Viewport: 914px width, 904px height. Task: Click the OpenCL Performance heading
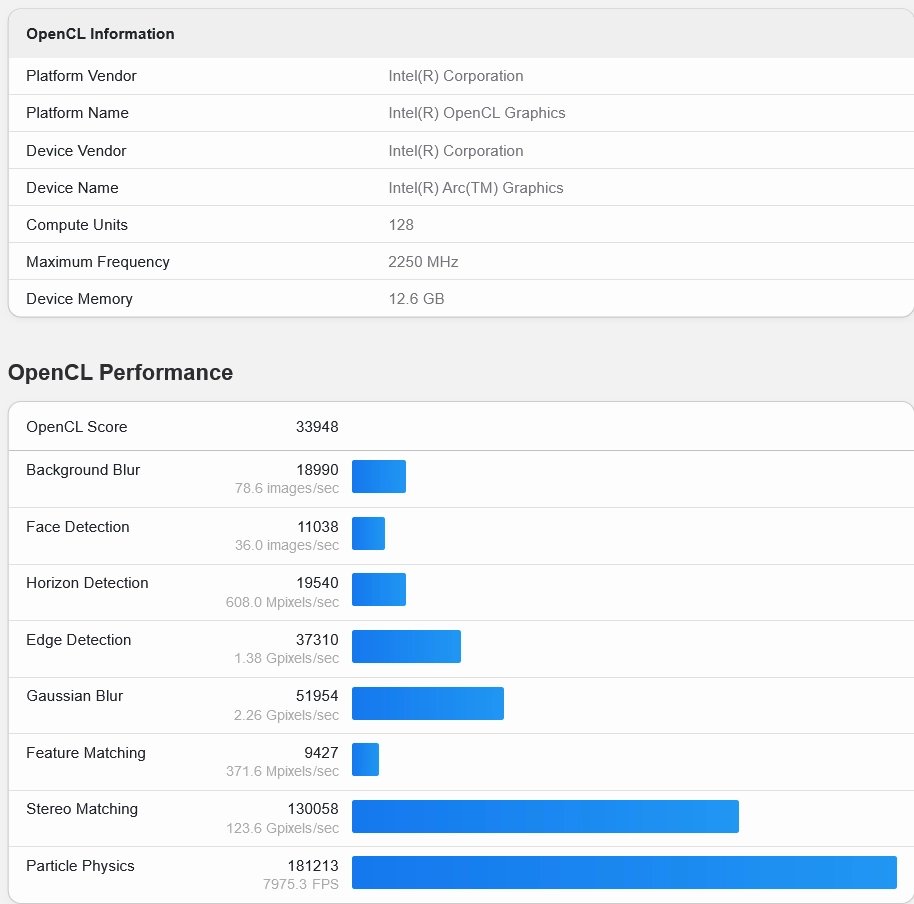pos(120,373)
